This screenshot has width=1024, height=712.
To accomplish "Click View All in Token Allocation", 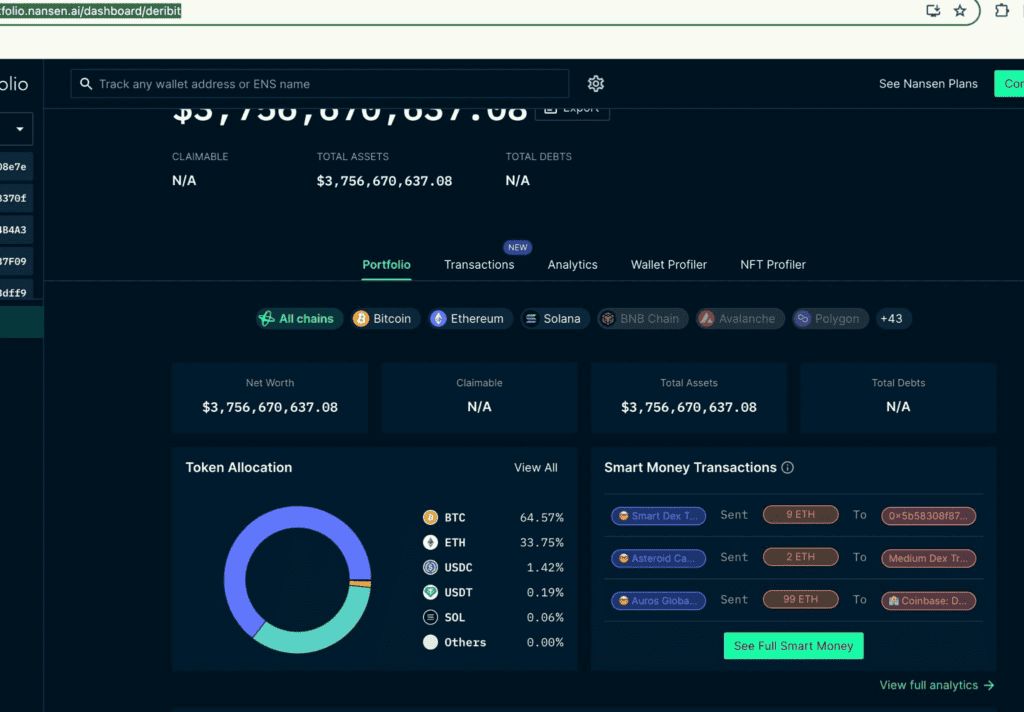I will [x=536, y=468].
